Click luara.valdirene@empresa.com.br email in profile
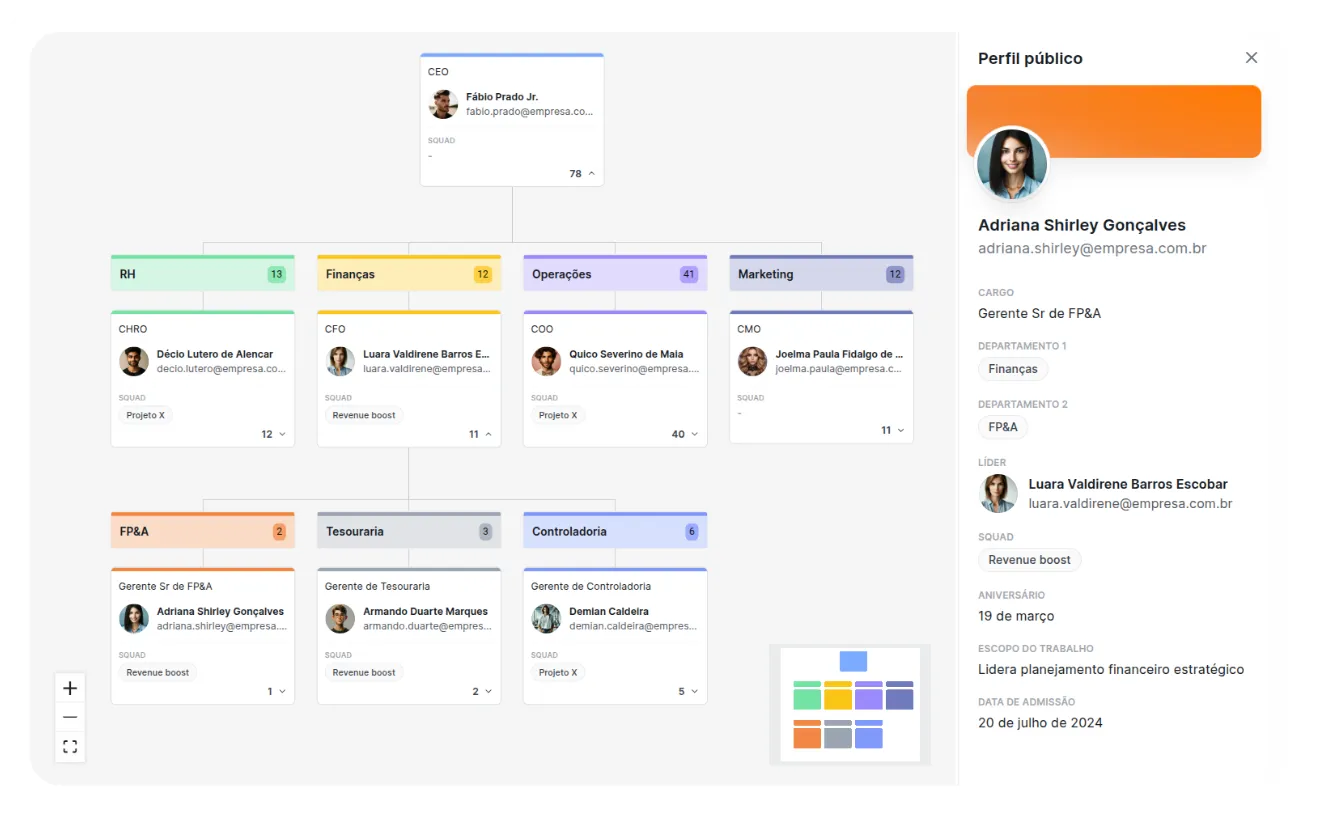Viewport: 1319px width, 816px height. point(1130,504)
